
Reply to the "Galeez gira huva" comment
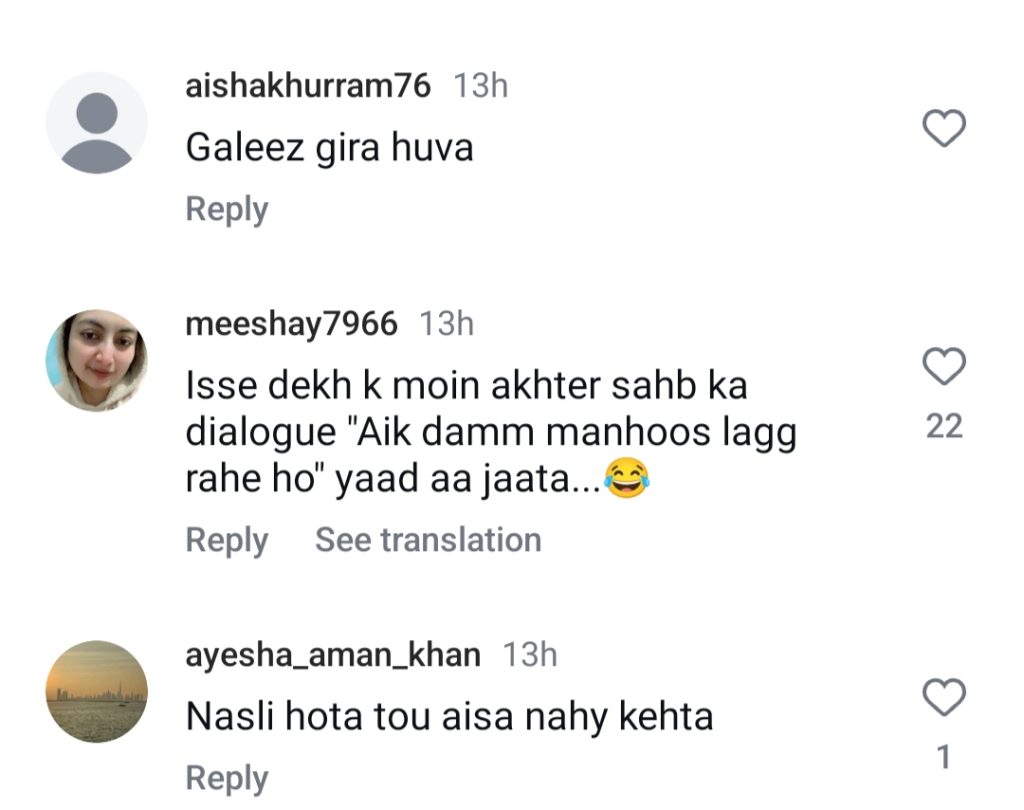pyautogui.click(x=227, y=210)
